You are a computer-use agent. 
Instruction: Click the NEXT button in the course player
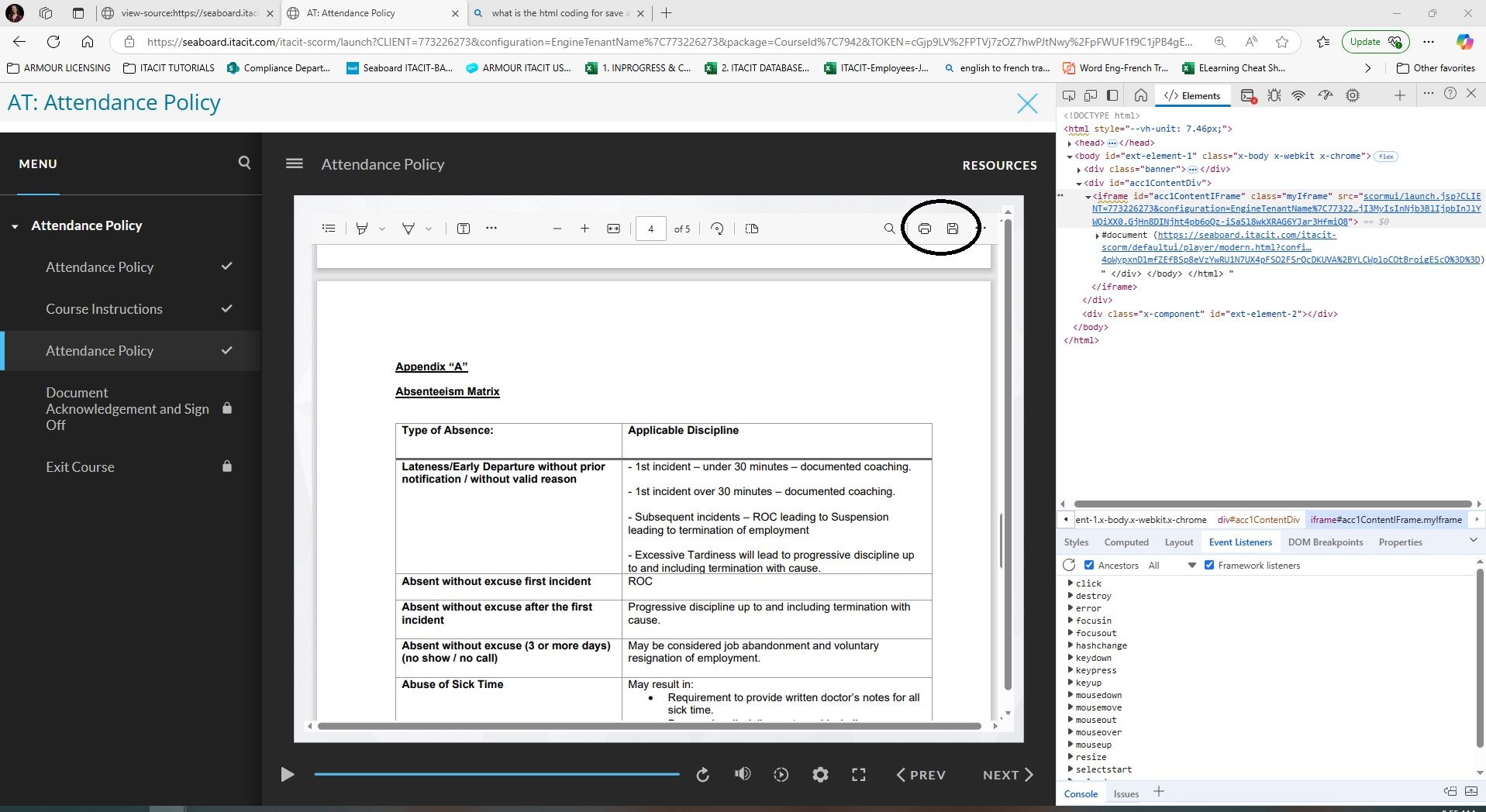(x=1005, y=774)
